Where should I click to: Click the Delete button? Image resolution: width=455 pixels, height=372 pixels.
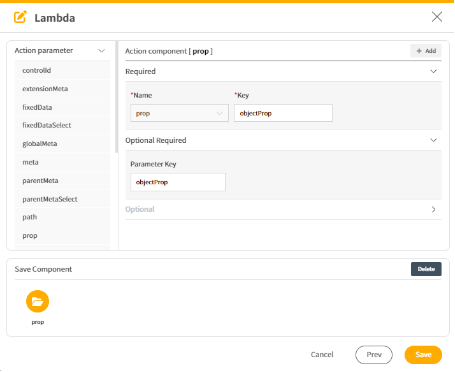[x=426, y=269]
